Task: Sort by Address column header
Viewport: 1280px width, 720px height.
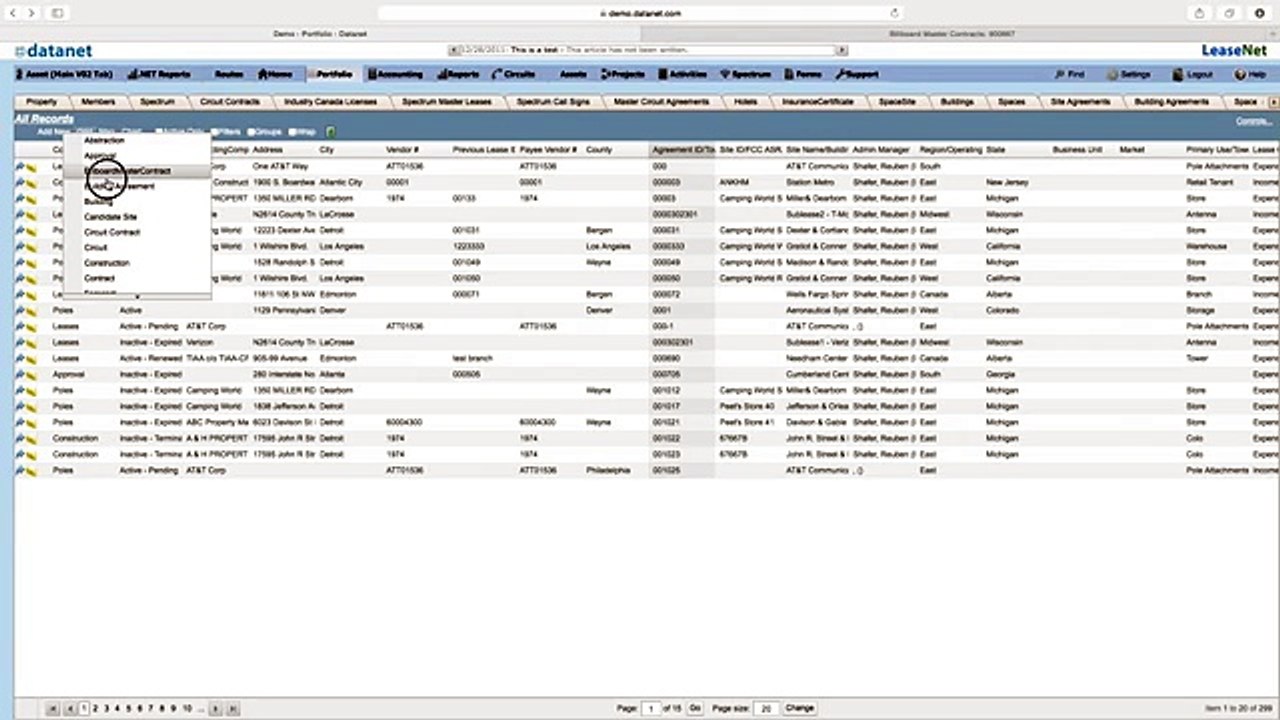Action: 266,150
